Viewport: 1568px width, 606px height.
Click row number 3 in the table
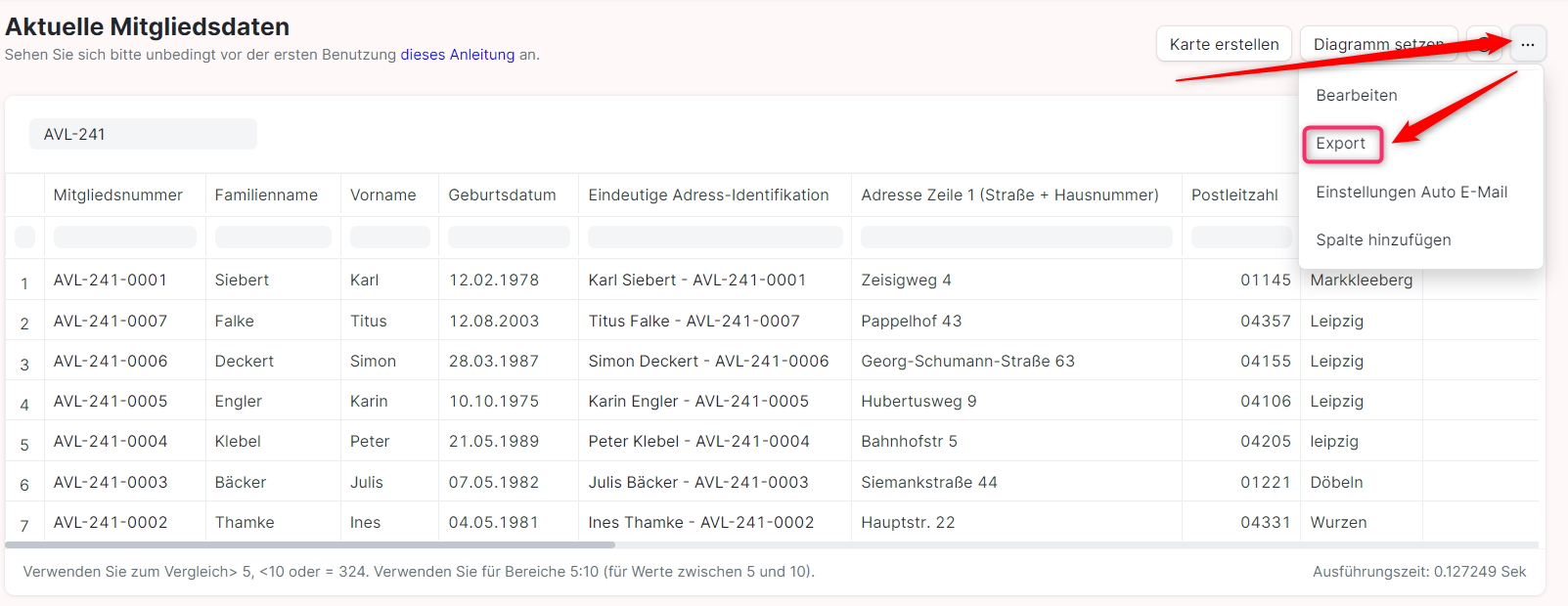tap(24, 365)
